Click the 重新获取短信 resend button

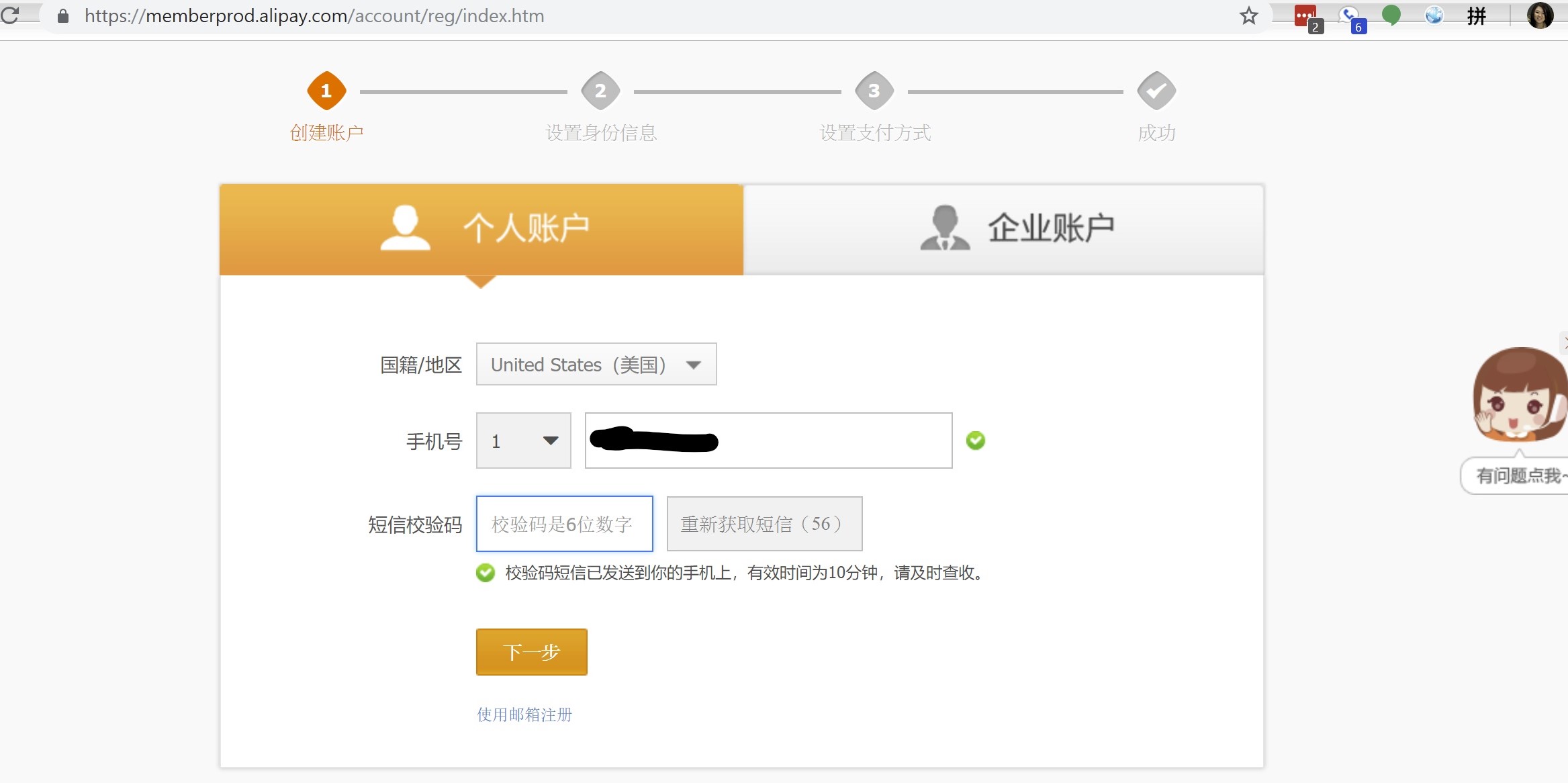(764, 524)
